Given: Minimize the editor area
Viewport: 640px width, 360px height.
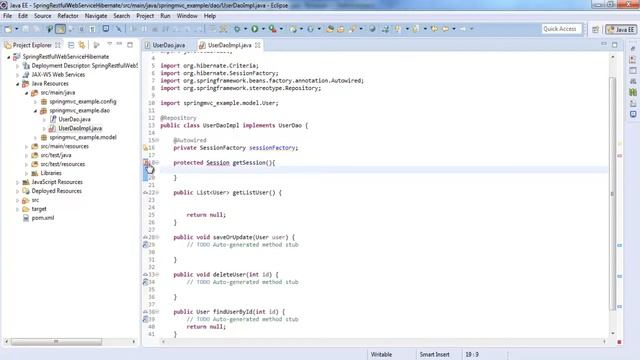Looking at the screenshot, I should (604, 44).
